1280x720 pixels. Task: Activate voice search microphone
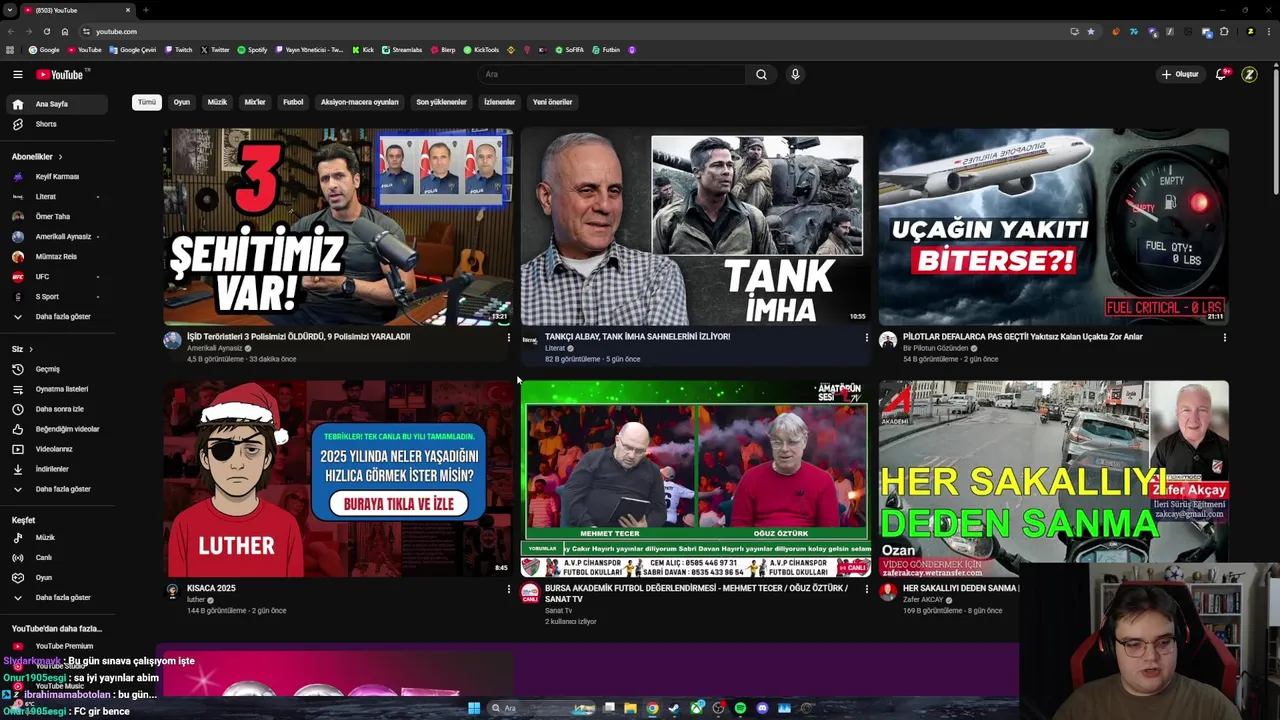coord(795,74)
